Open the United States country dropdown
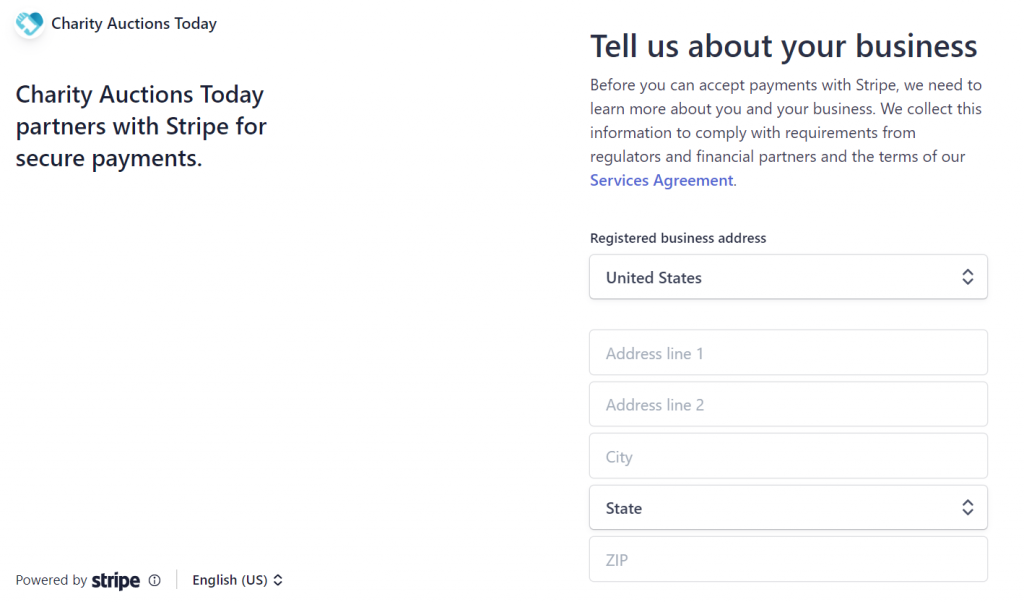 [788, 277]
